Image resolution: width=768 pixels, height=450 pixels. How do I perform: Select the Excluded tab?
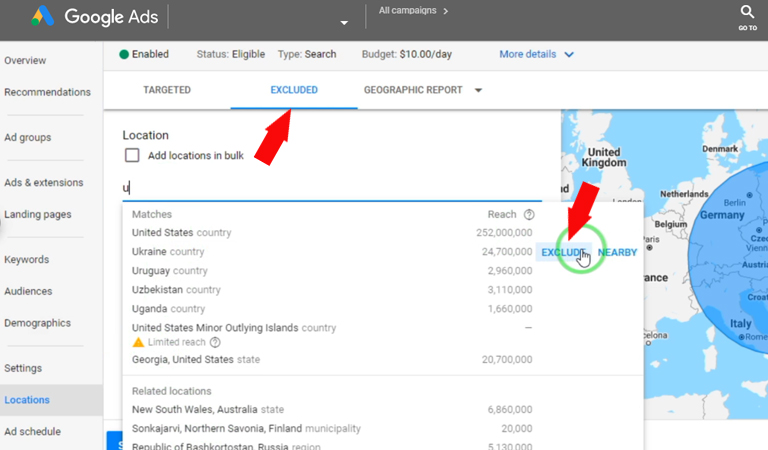click(294, 90)
